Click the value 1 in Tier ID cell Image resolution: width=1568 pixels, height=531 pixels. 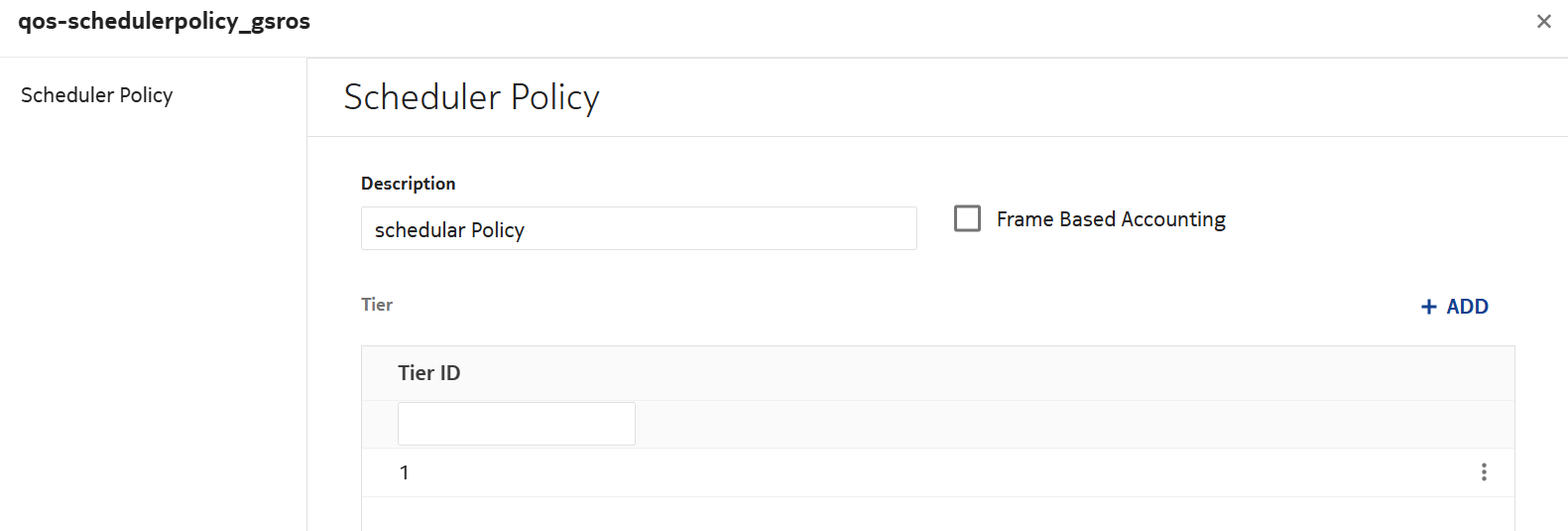pos(404,472)
